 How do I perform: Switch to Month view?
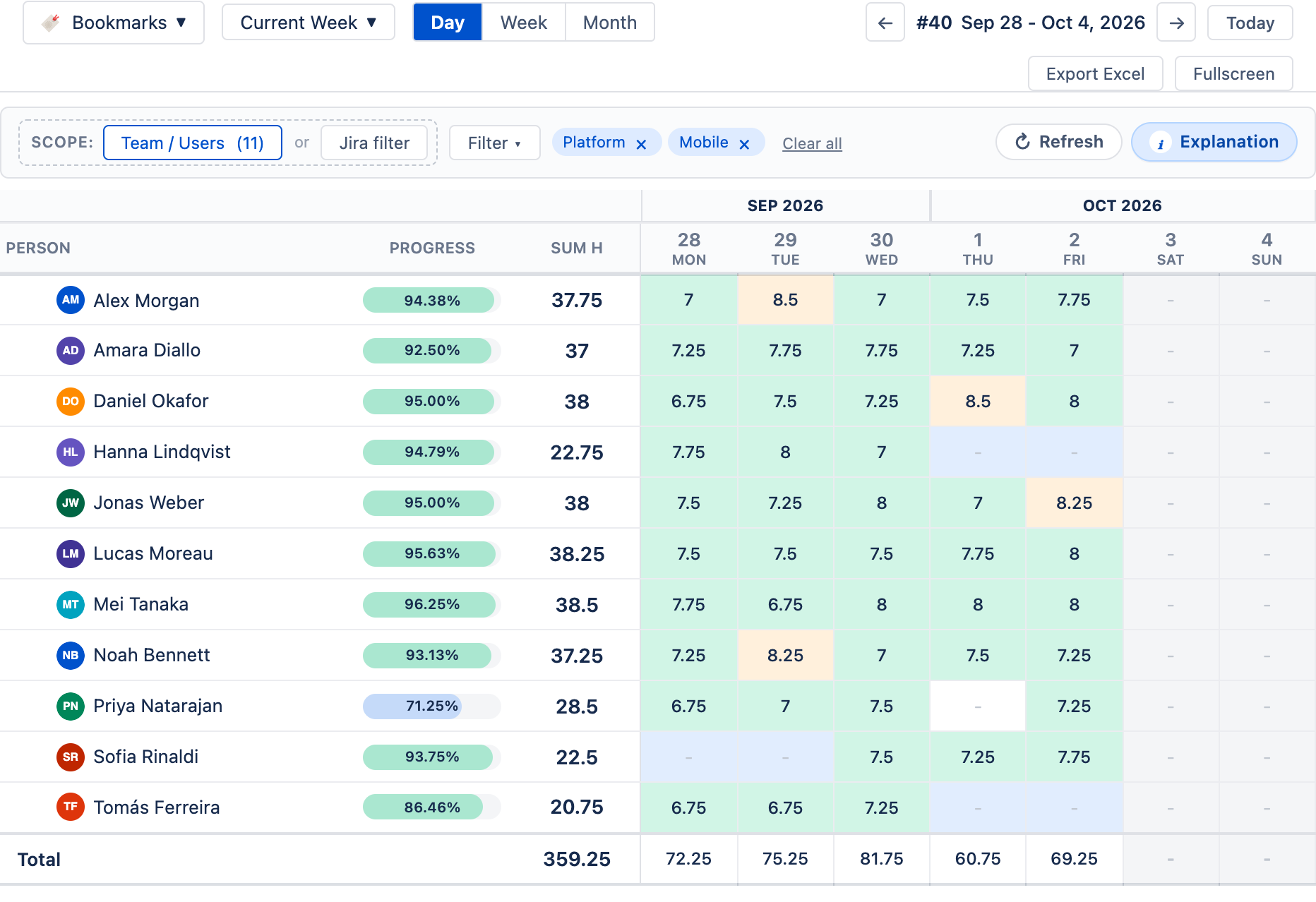(x=610, y=23)
